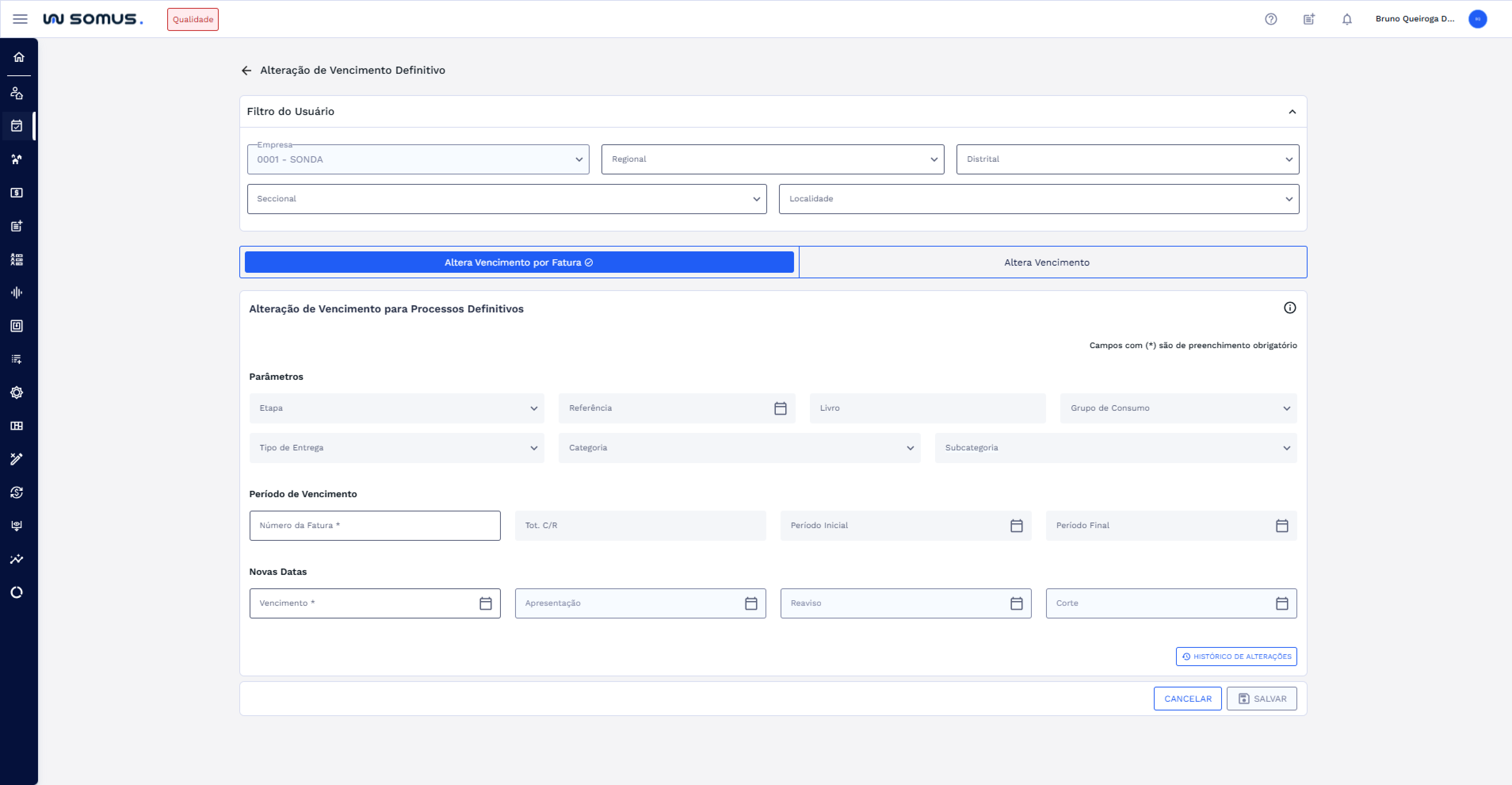This screenshot has height=785, width=1512.
Task: Open the Empresa 0001 - SONDA dropdown
Action: tap(418, 159)
